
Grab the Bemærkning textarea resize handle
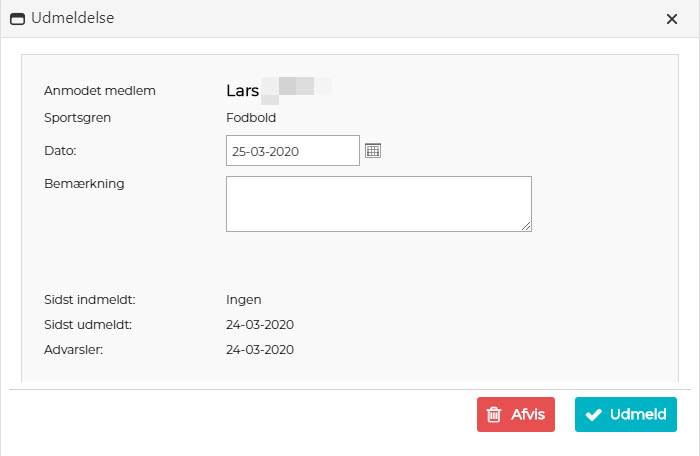point(526,226)
